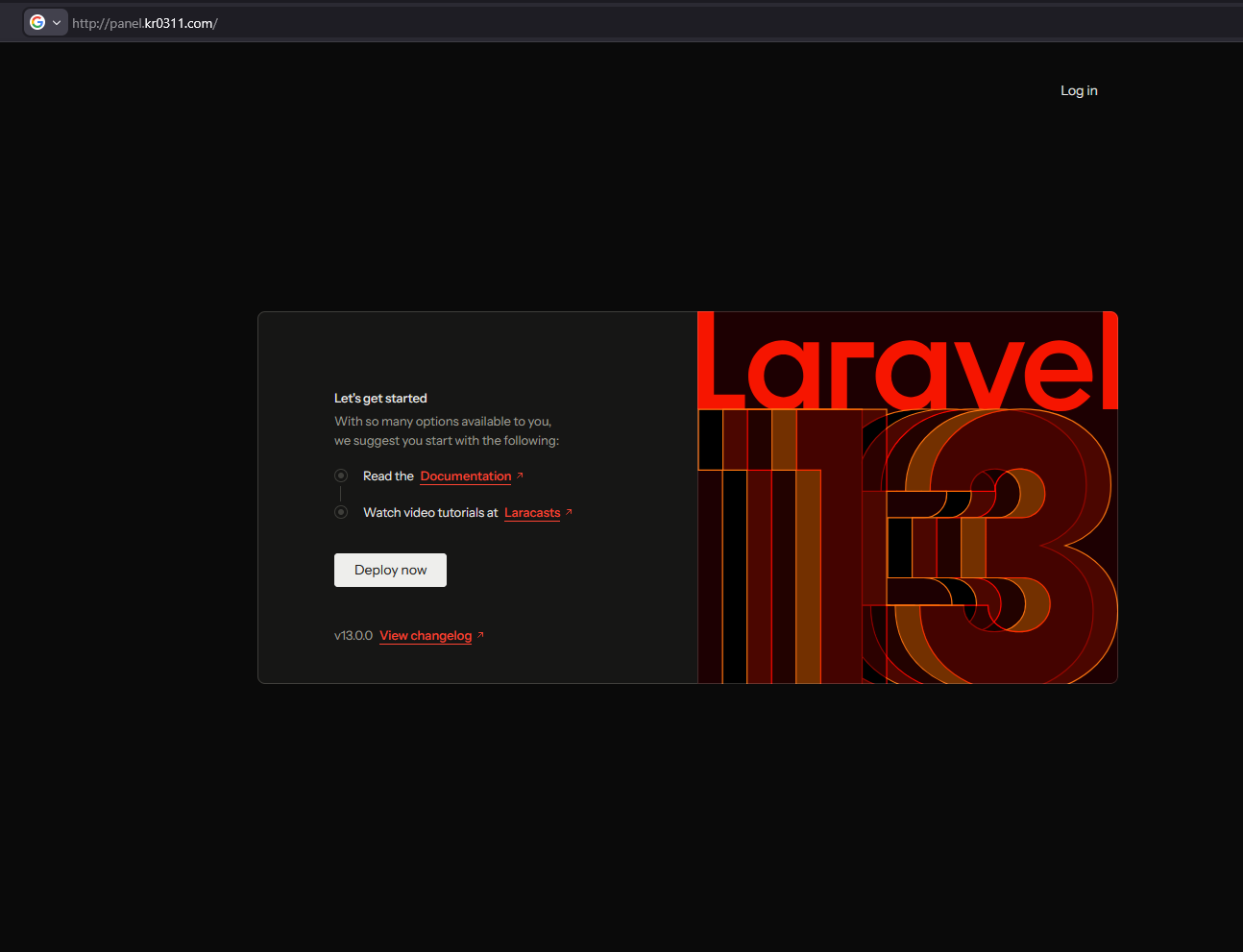Click the arrow icon after View changelog
The height and width of the screenshot is (952, 1243).
point(480,634)
